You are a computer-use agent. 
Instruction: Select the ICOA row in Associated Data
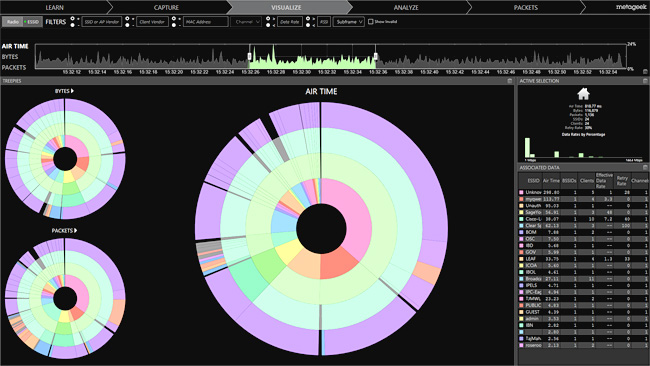583,265
